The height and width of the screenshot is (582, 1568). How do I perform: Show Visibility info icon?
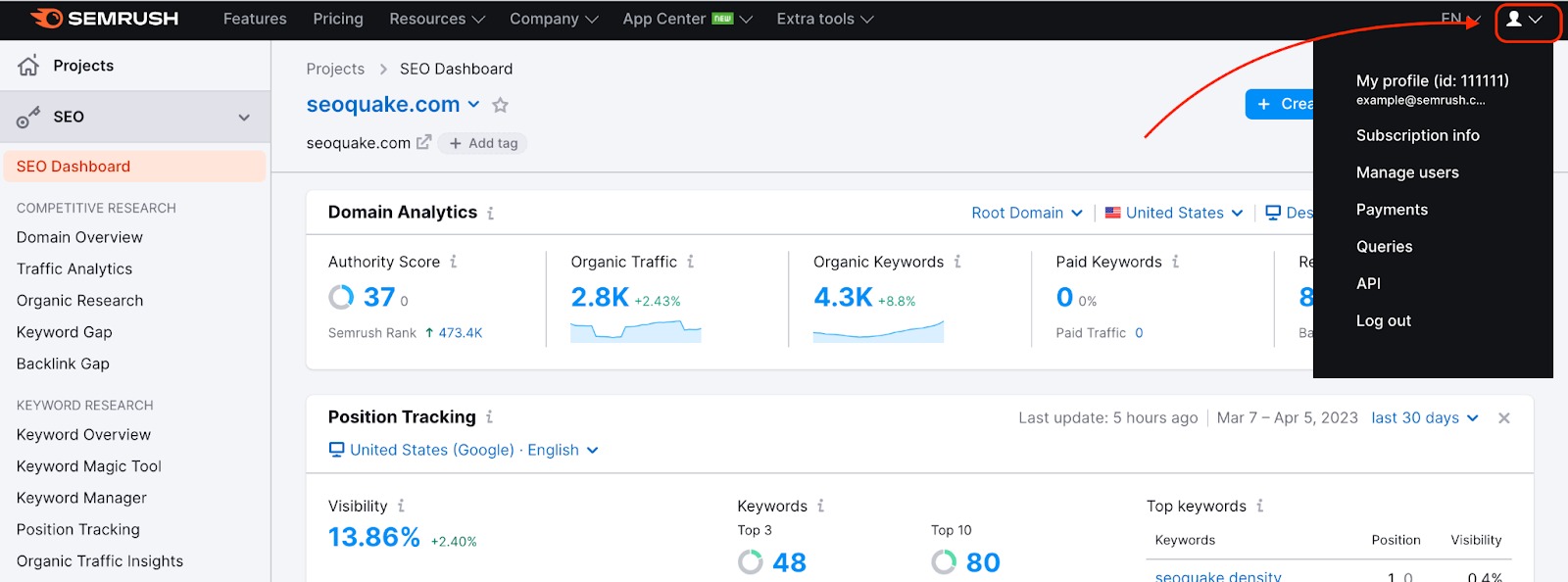click(x=401, y=506)
